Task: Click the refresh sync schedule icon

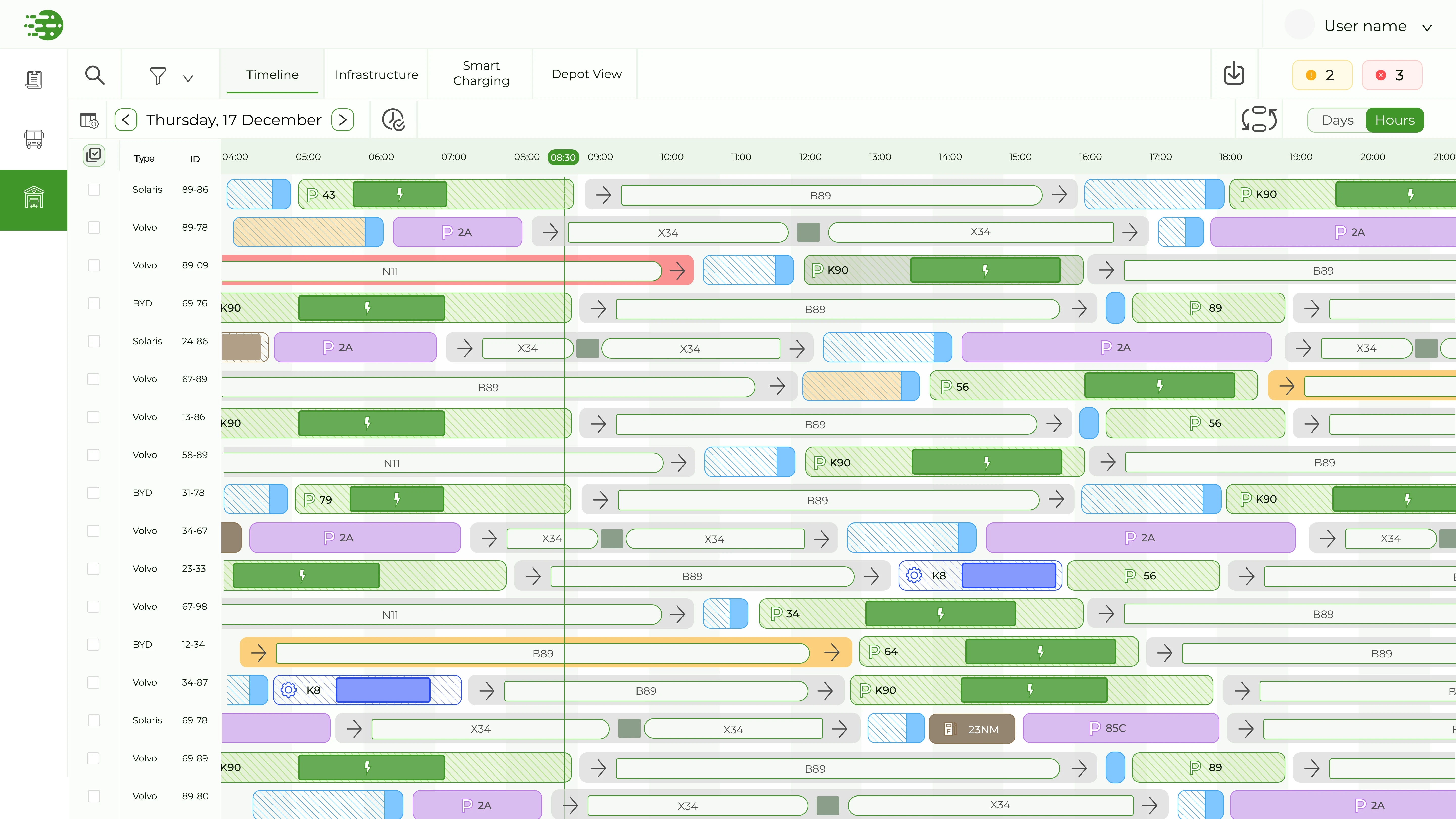Action: point(1259,119)
